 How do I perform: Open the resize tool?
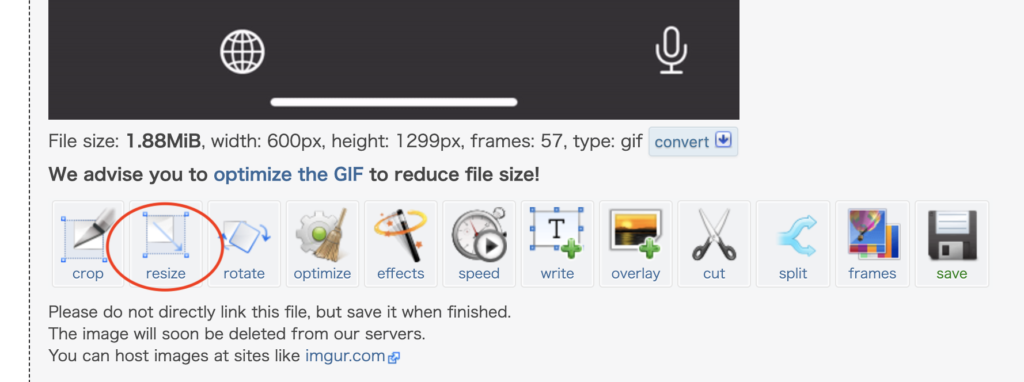166,244
